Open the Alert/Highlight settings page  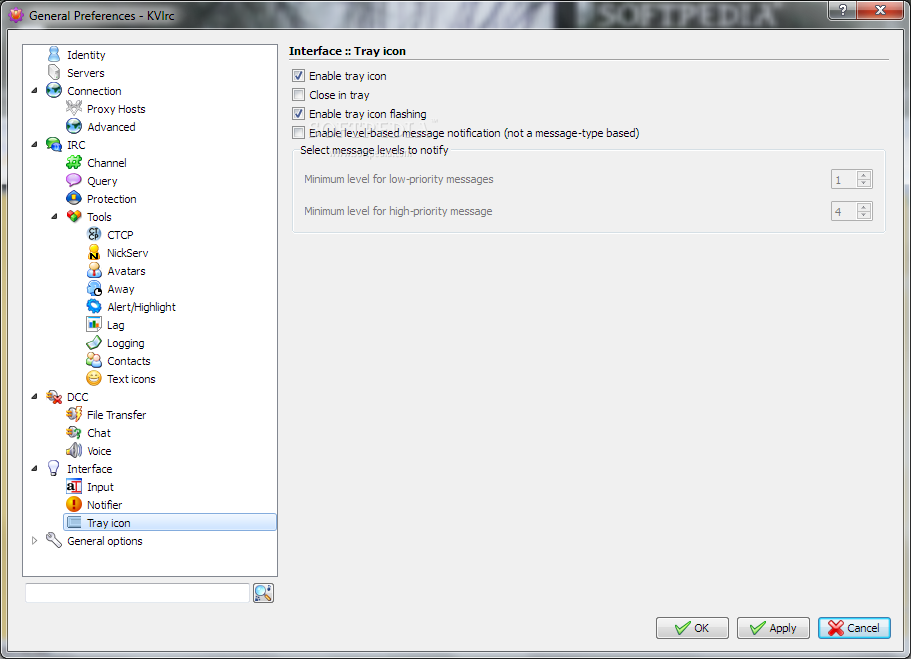point(141,307)
